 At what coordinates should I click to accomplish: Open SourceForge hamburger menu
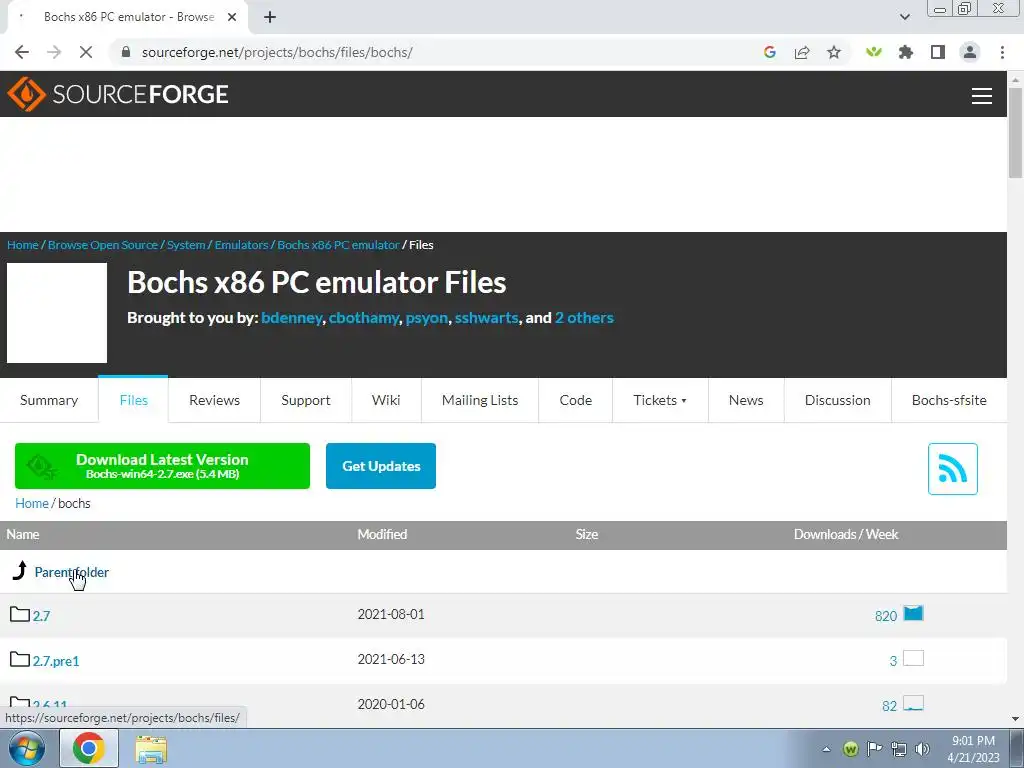982,95
